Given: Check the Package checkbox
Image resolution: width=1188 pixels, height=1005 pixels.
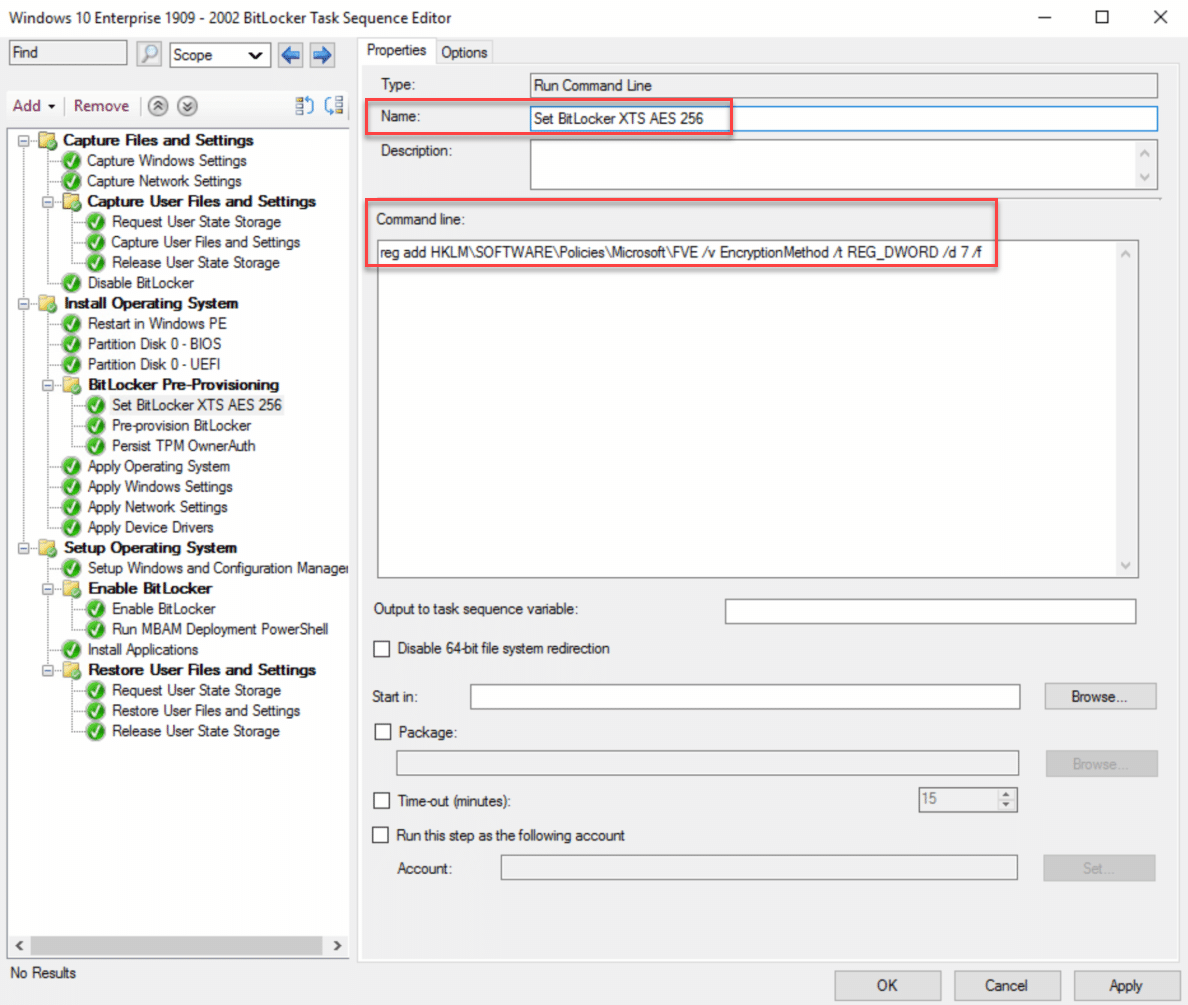Looking at the screenshot, I should click(381, 731).
